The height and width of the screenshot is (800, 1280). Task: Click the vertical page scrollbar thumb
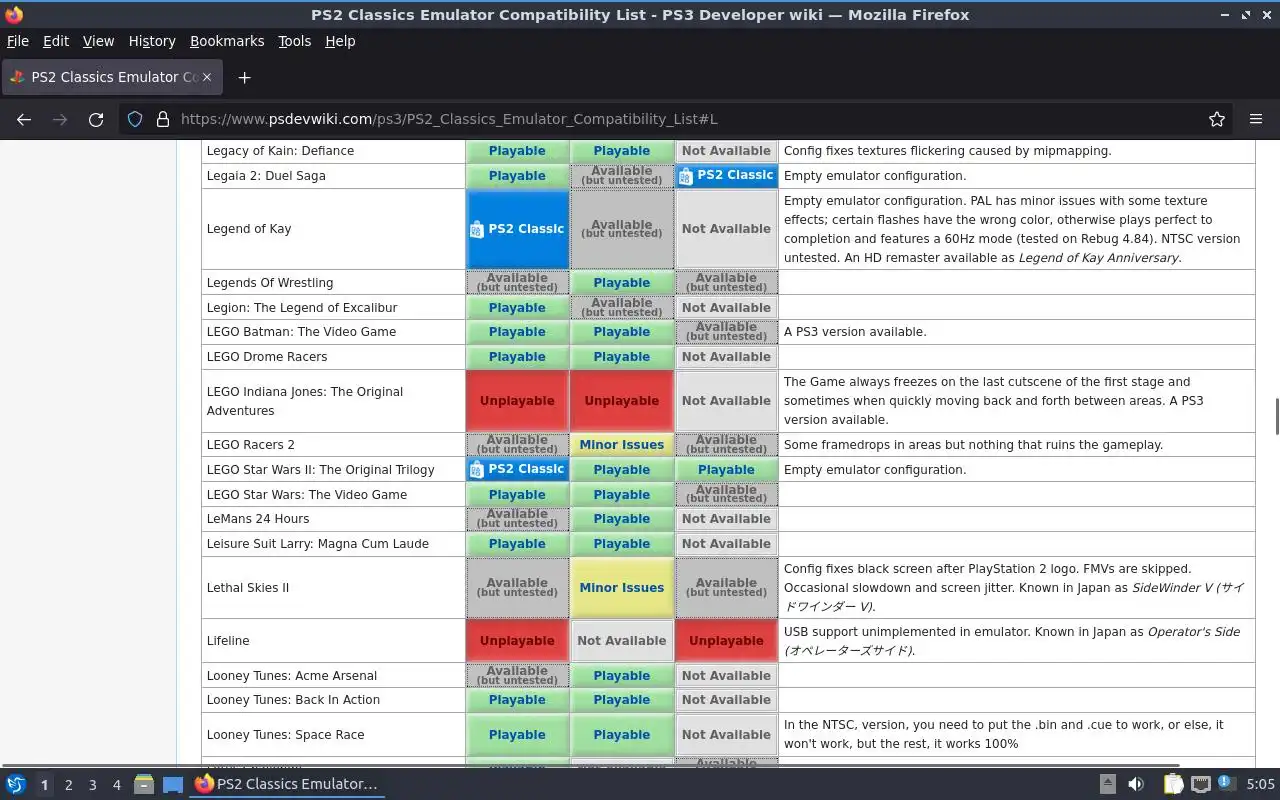pos(1276,415)
